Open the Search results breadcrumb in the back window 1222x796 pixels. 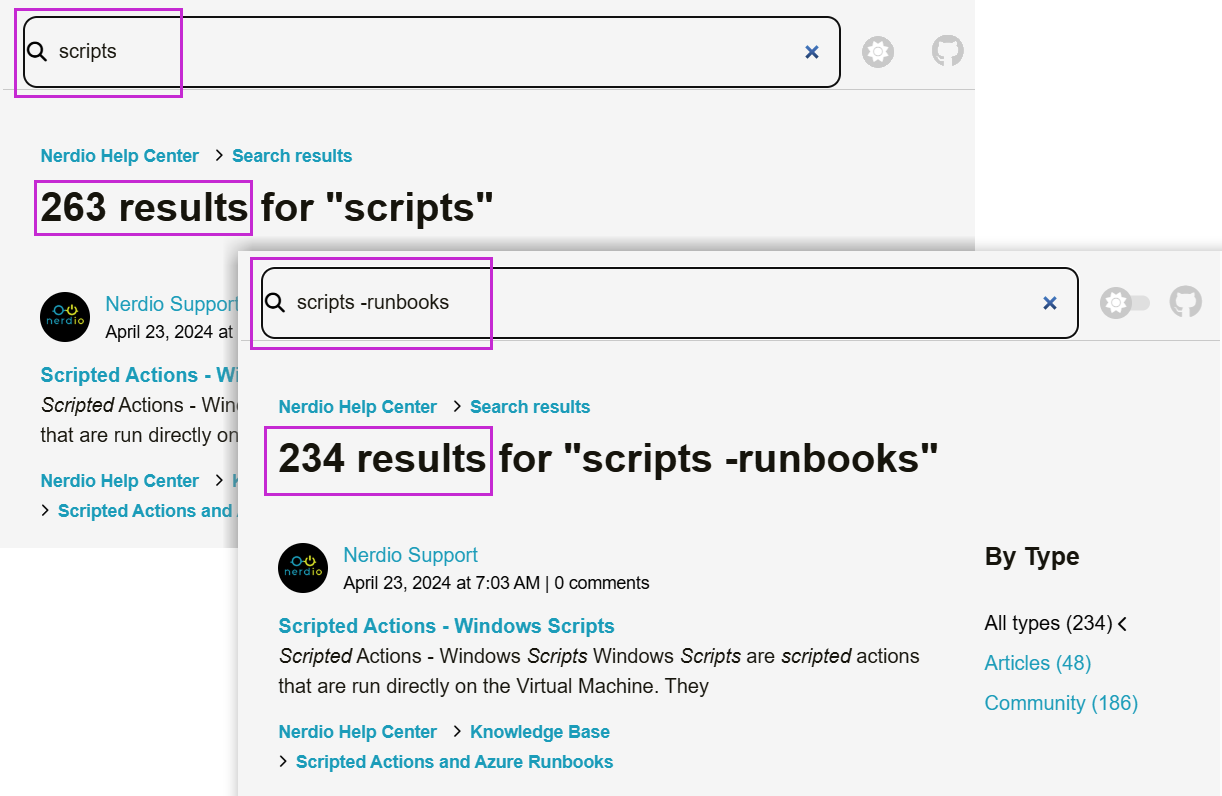click(292, 156)
